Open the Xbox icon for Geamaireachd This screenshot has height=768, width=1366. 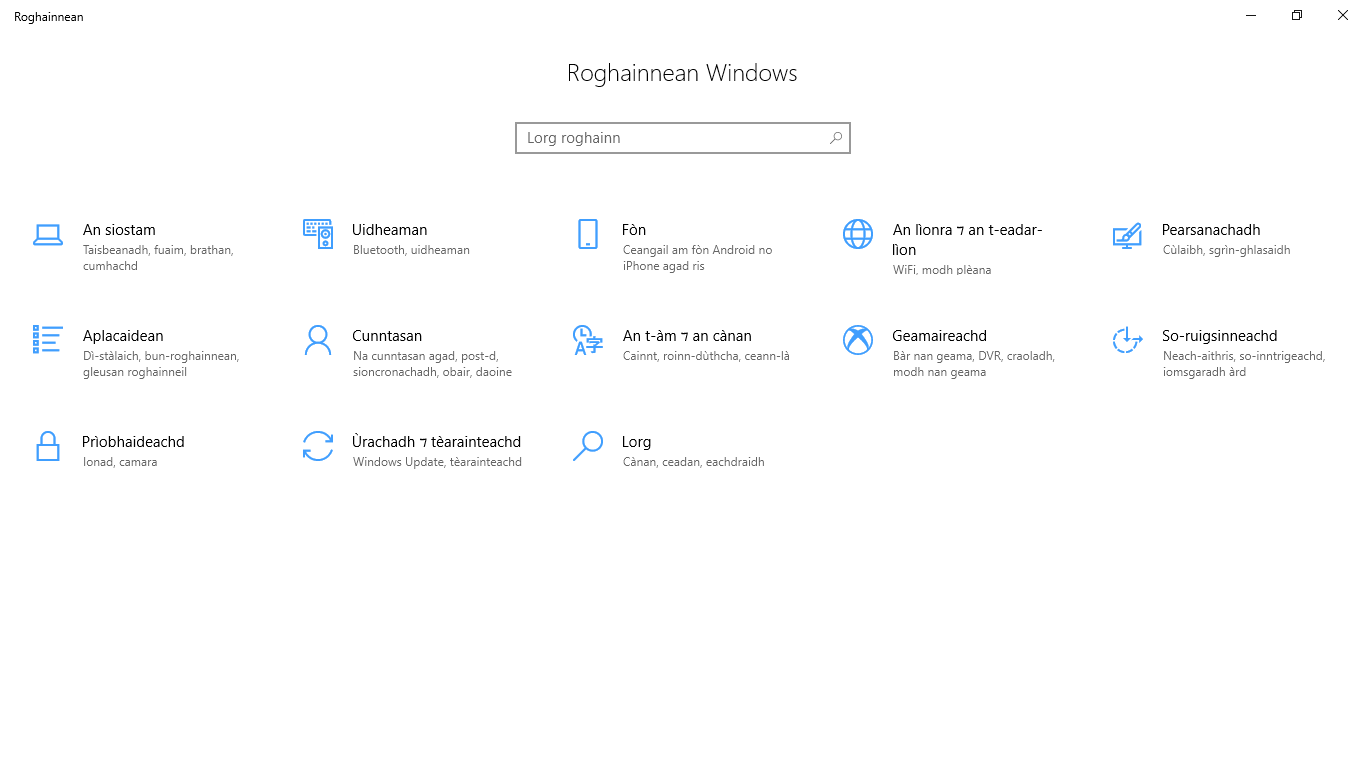(858, 340)
